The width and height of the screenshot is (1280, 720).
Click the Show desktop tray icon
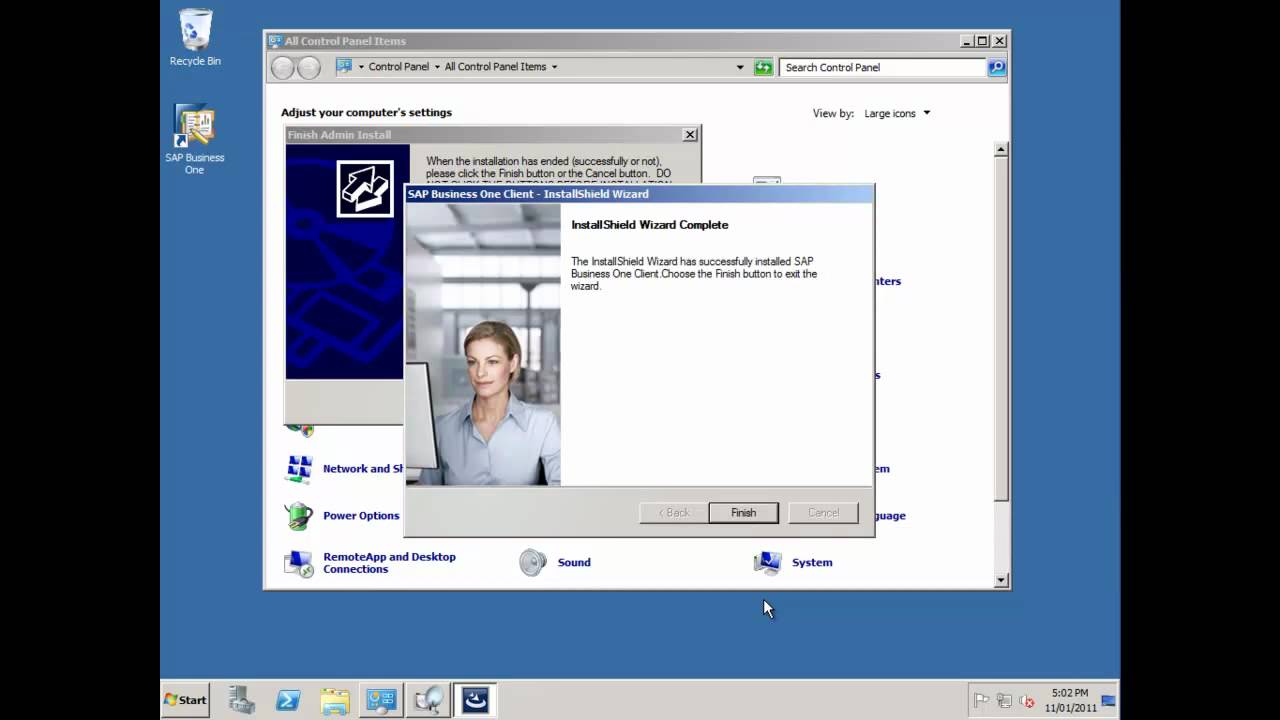click(1108, 700)
